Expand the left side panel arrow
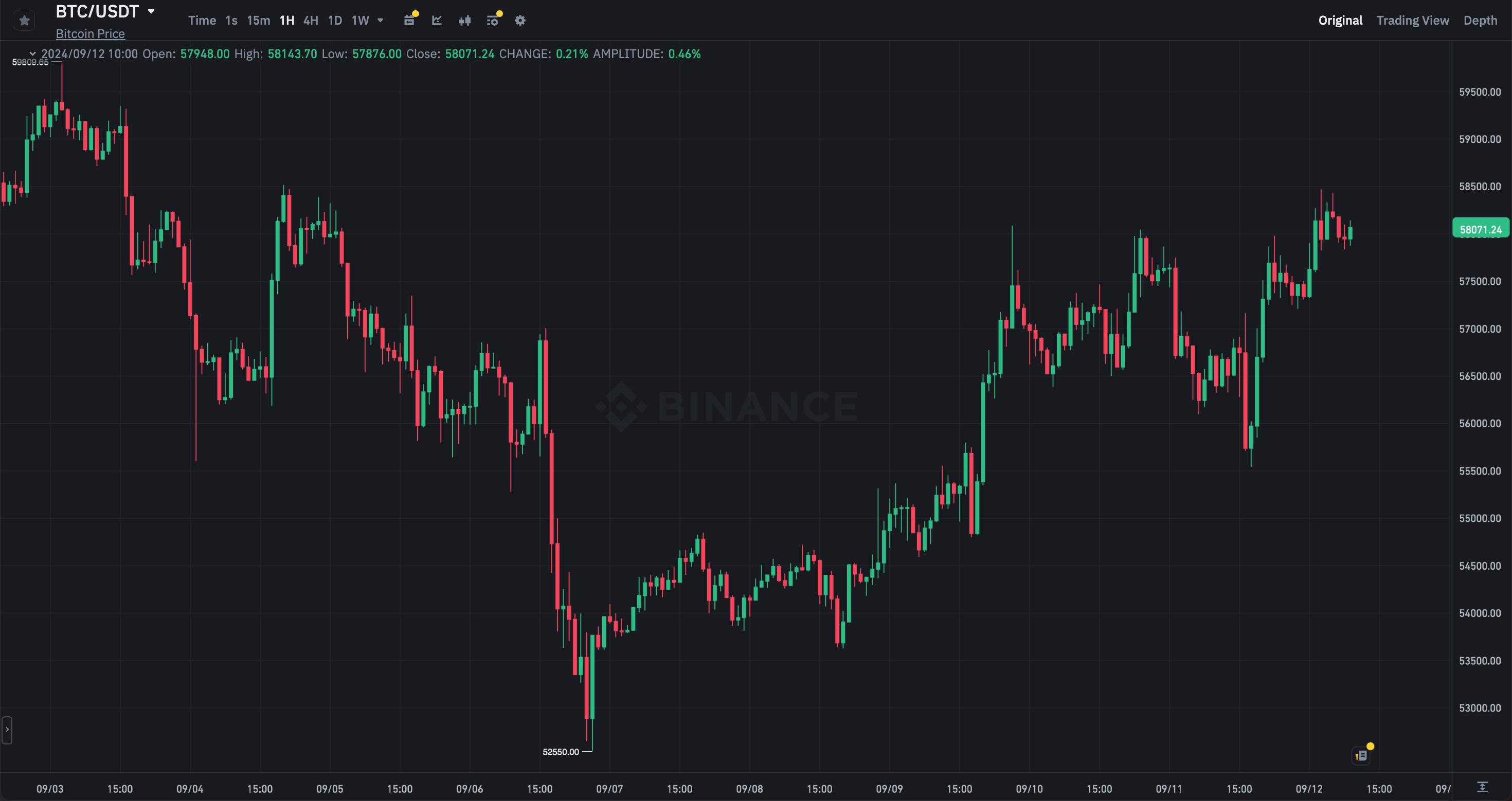Viewport: 1512px width, 801px height. [x=7, y=730]
